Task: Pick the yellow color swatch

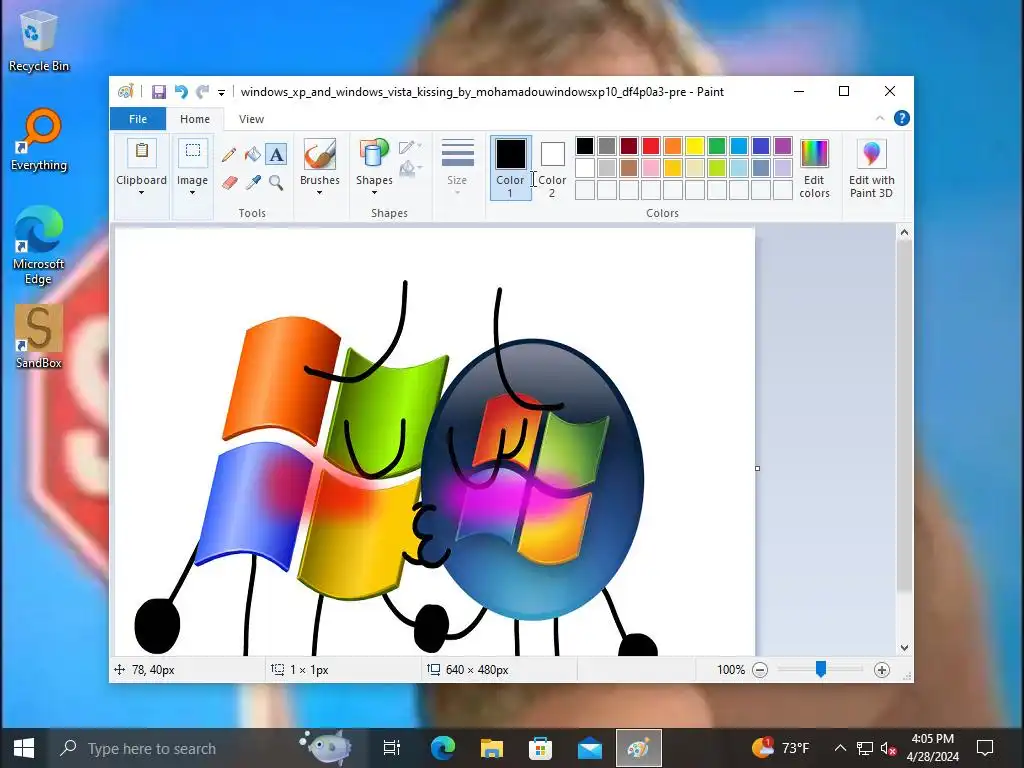Action: (694, 146)
